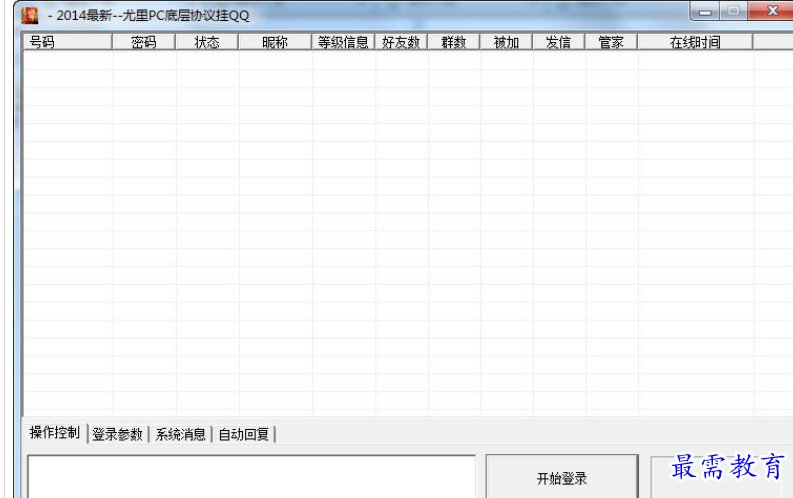Click the 群数 column header
The width and height of the screenshot is (793, 498).
454,42
